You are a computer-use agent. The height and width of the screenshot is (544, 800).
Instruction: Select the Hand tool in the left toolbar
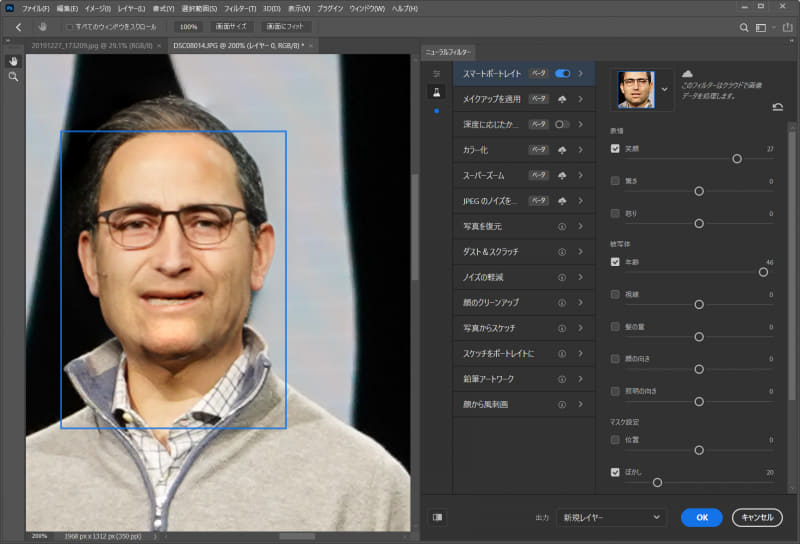pos(13,60)
